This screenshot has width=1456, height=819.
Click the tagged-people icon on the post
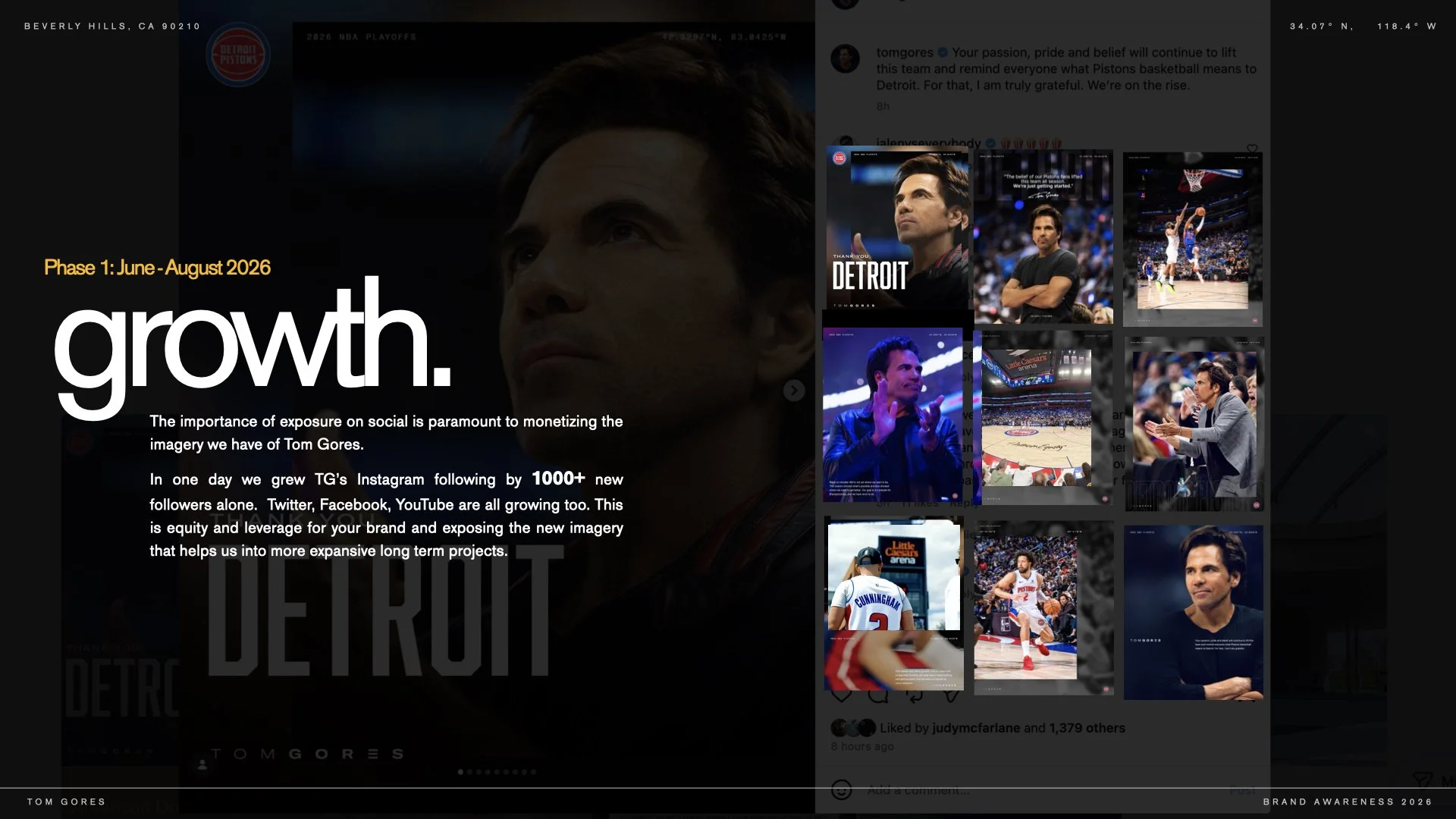pyautogui.click(x=202, y=765)
